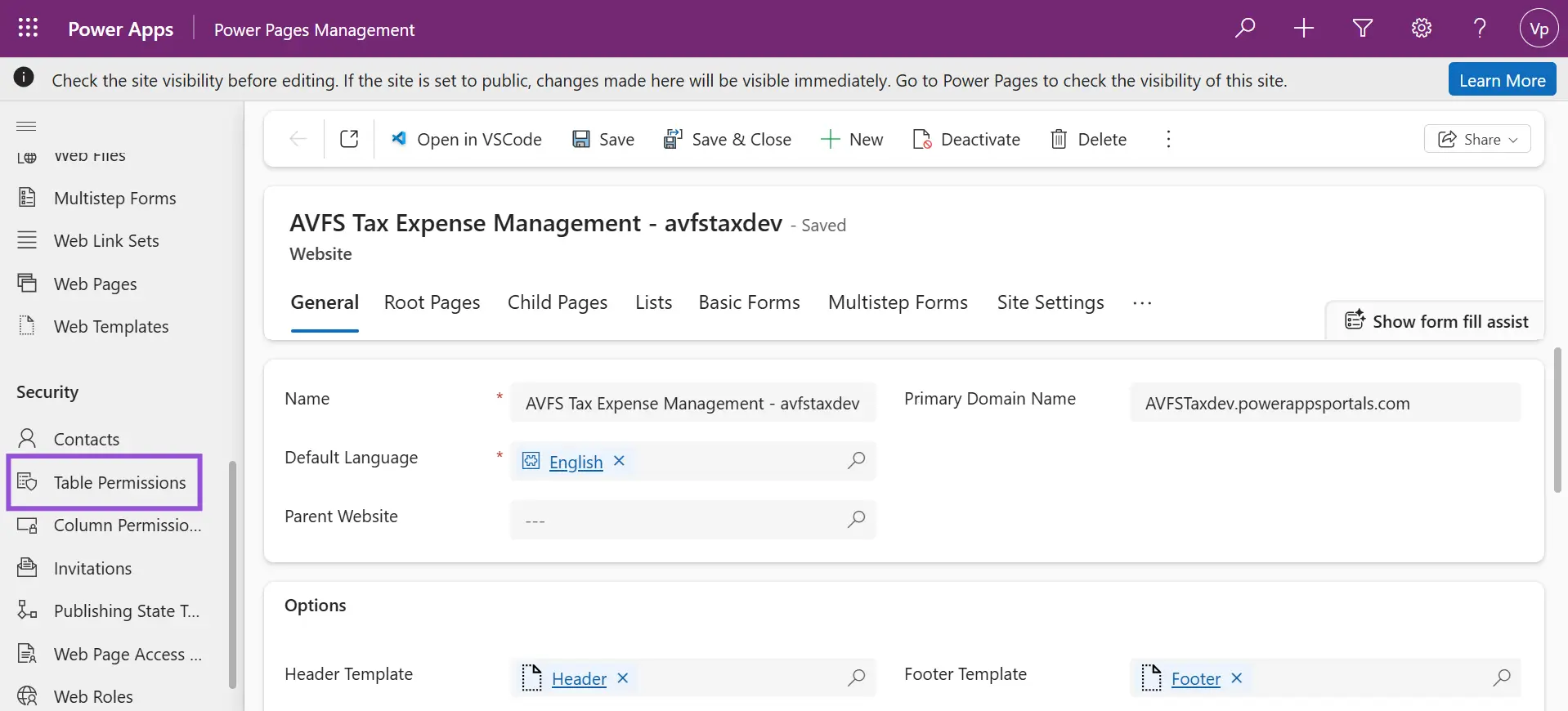Remove English from Default Language
Screen dimensions: 1568x711
620,461
